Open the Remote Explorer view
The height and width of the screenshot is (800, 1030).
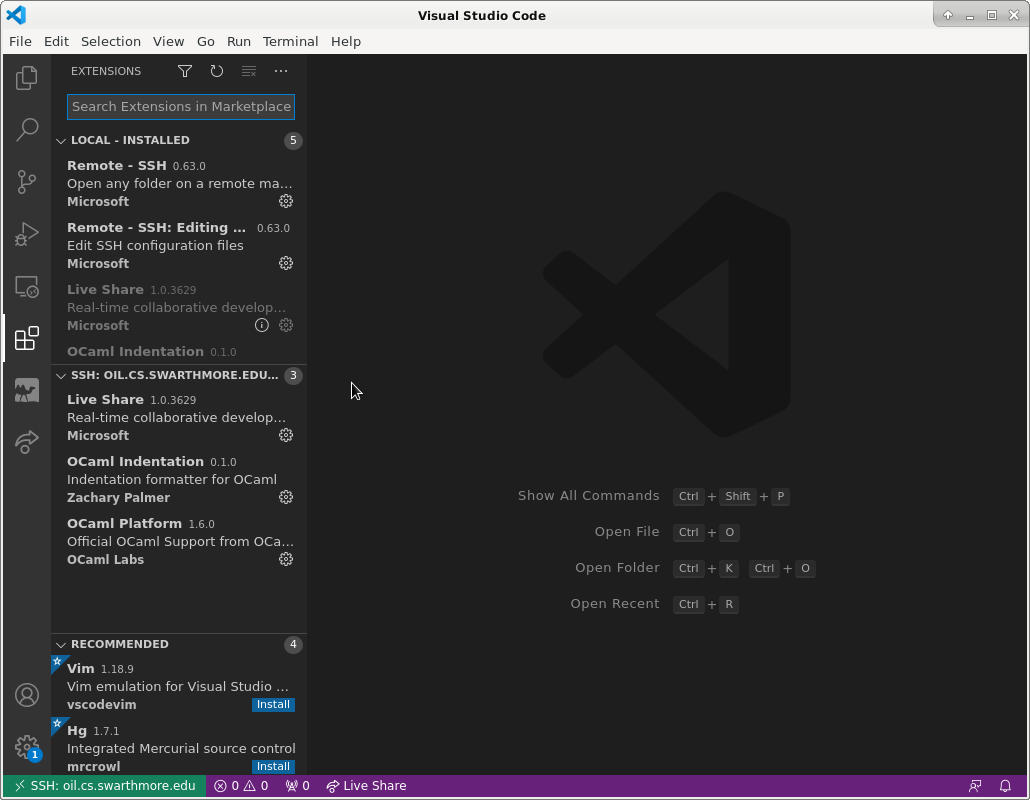[x=26, y=286]
